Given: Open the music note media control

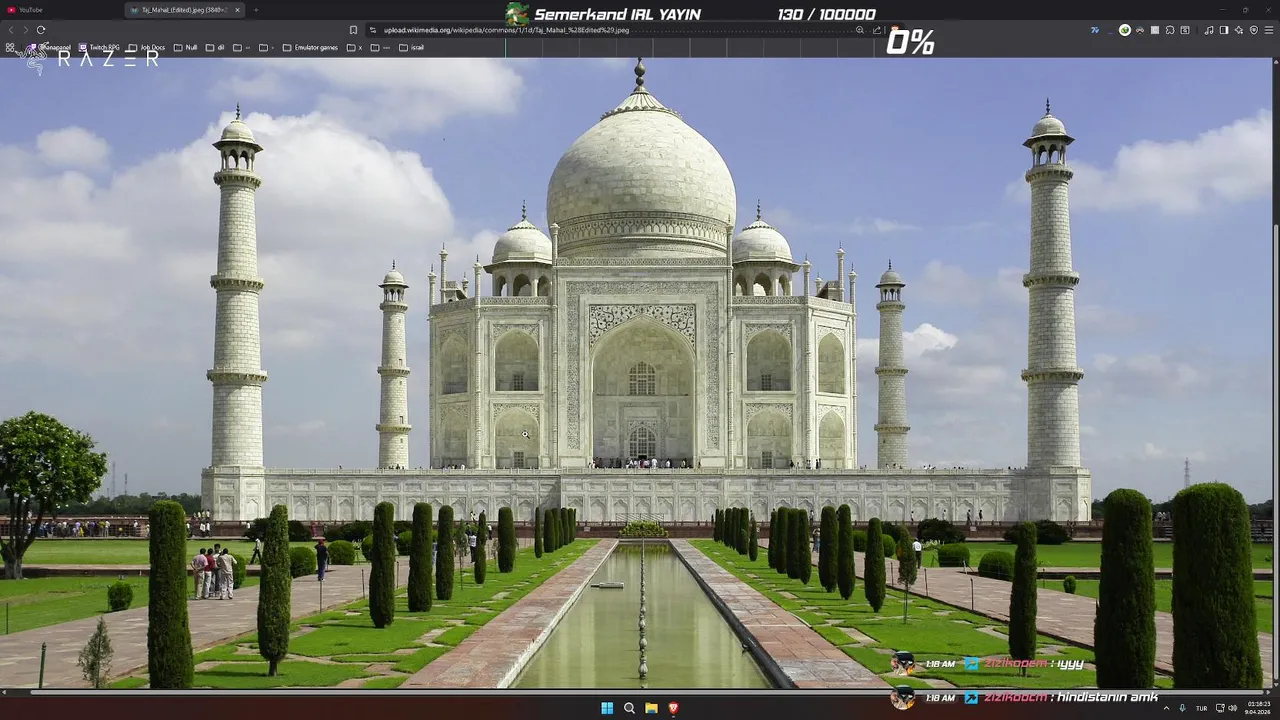Looking at the screenshot, I should coord(1209,30).
